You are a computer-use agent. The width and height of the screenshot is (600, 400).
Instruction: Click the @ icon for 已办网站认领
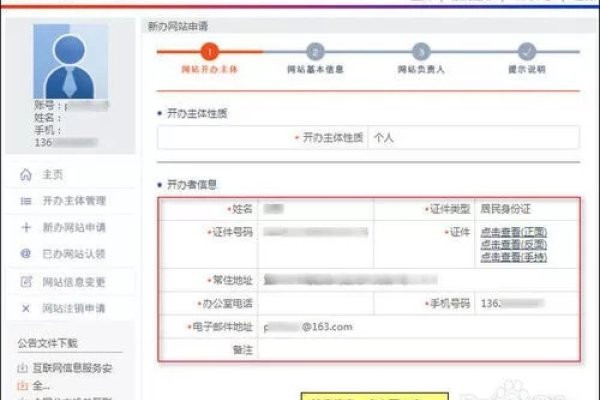click(26, 253)
